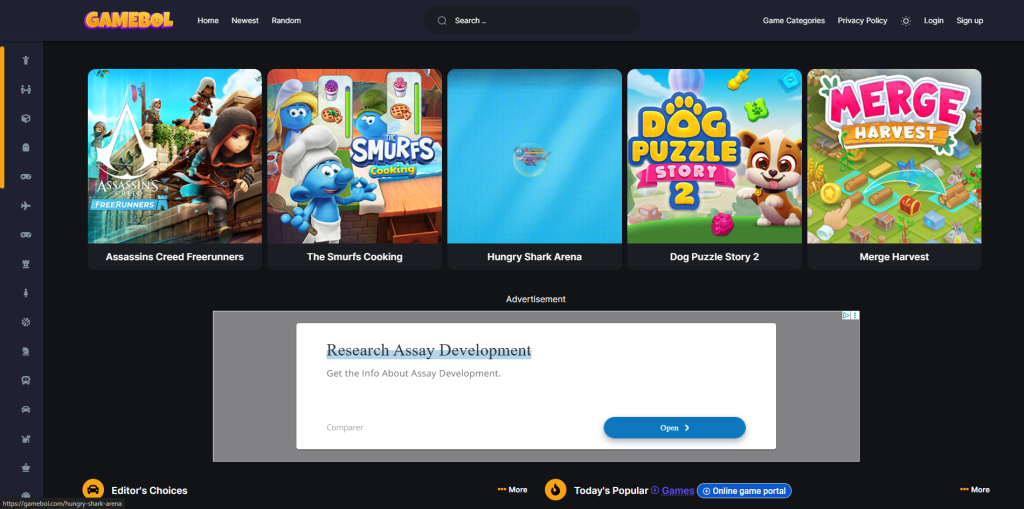Select the chess rook sidebar icon
The height and width of the screenshot is (509, 1024).
point(26,264)
